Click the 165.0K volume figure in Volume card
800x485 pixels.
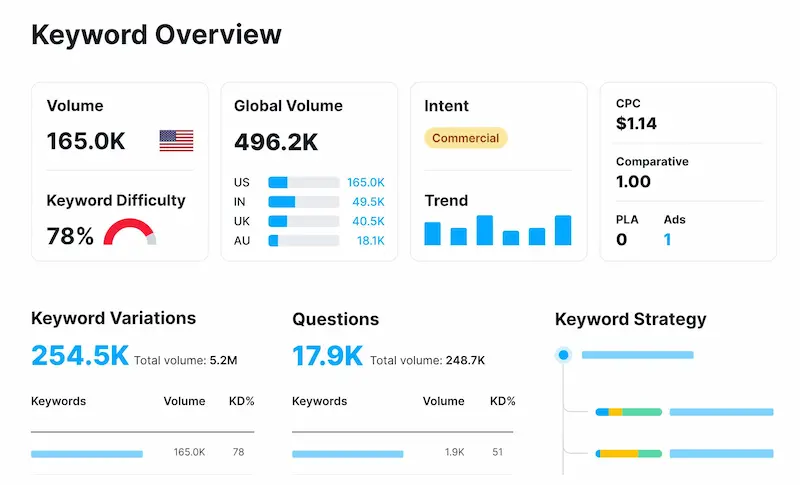pyautogui.click(x=86, y=141)
